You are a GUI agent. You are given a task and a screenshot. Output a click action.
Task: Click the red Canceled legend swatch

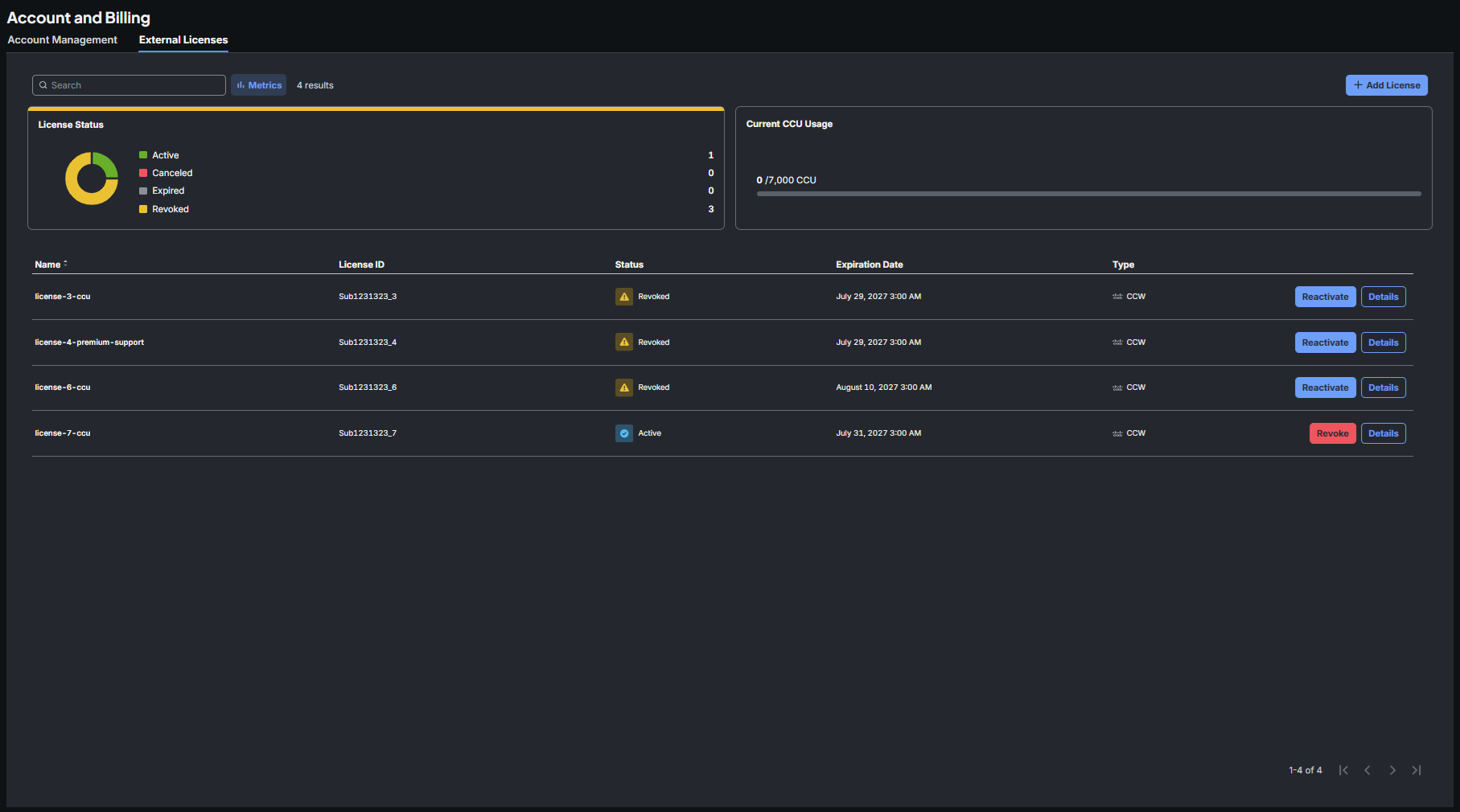tap(143, 173)
